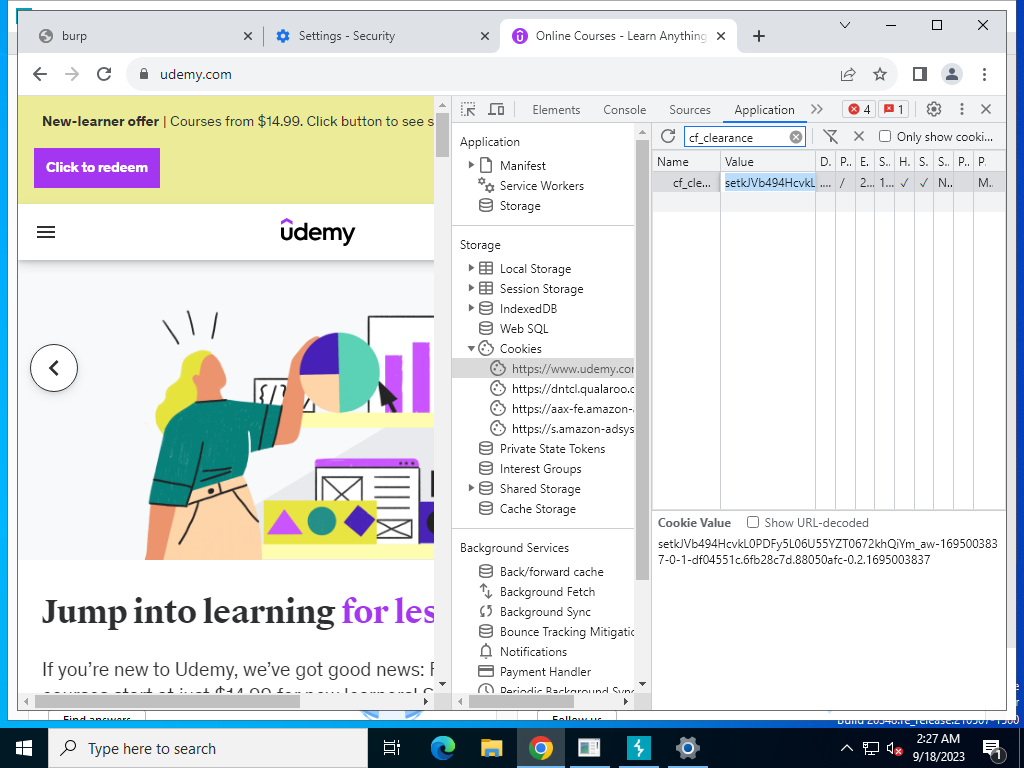Image resolution: width=1024 pixels, height=768 pixels.
Task: Expand the IndexedDB tree node
Action: [471, 308]
